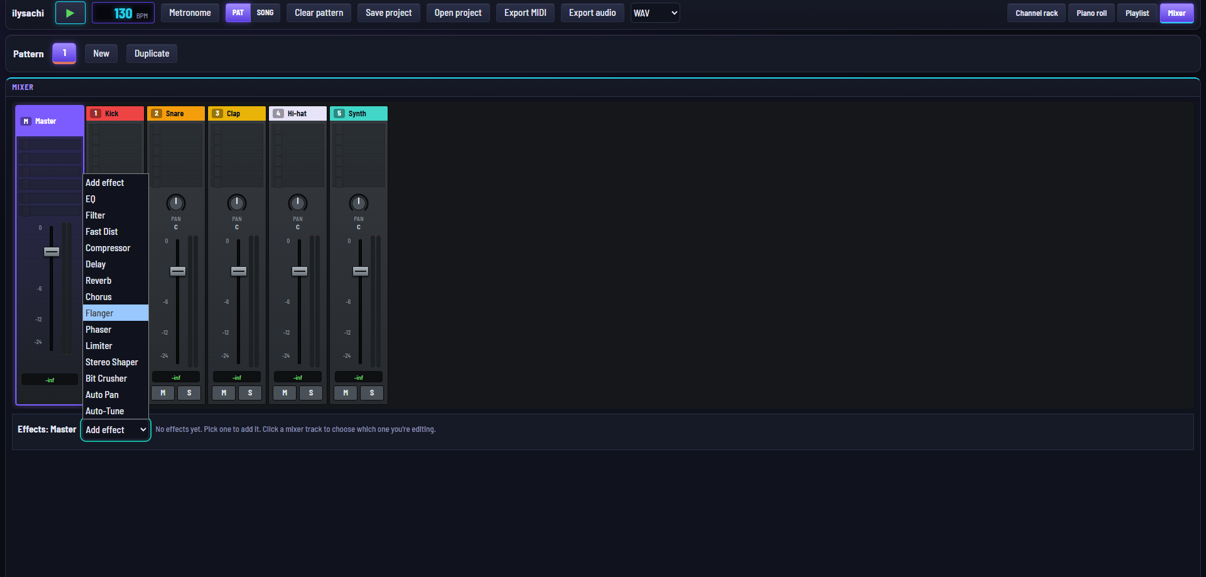This screenshot has width=1206, height=577.
Task: Click the Hi-hat pan knob
Action: coord(298,203)
